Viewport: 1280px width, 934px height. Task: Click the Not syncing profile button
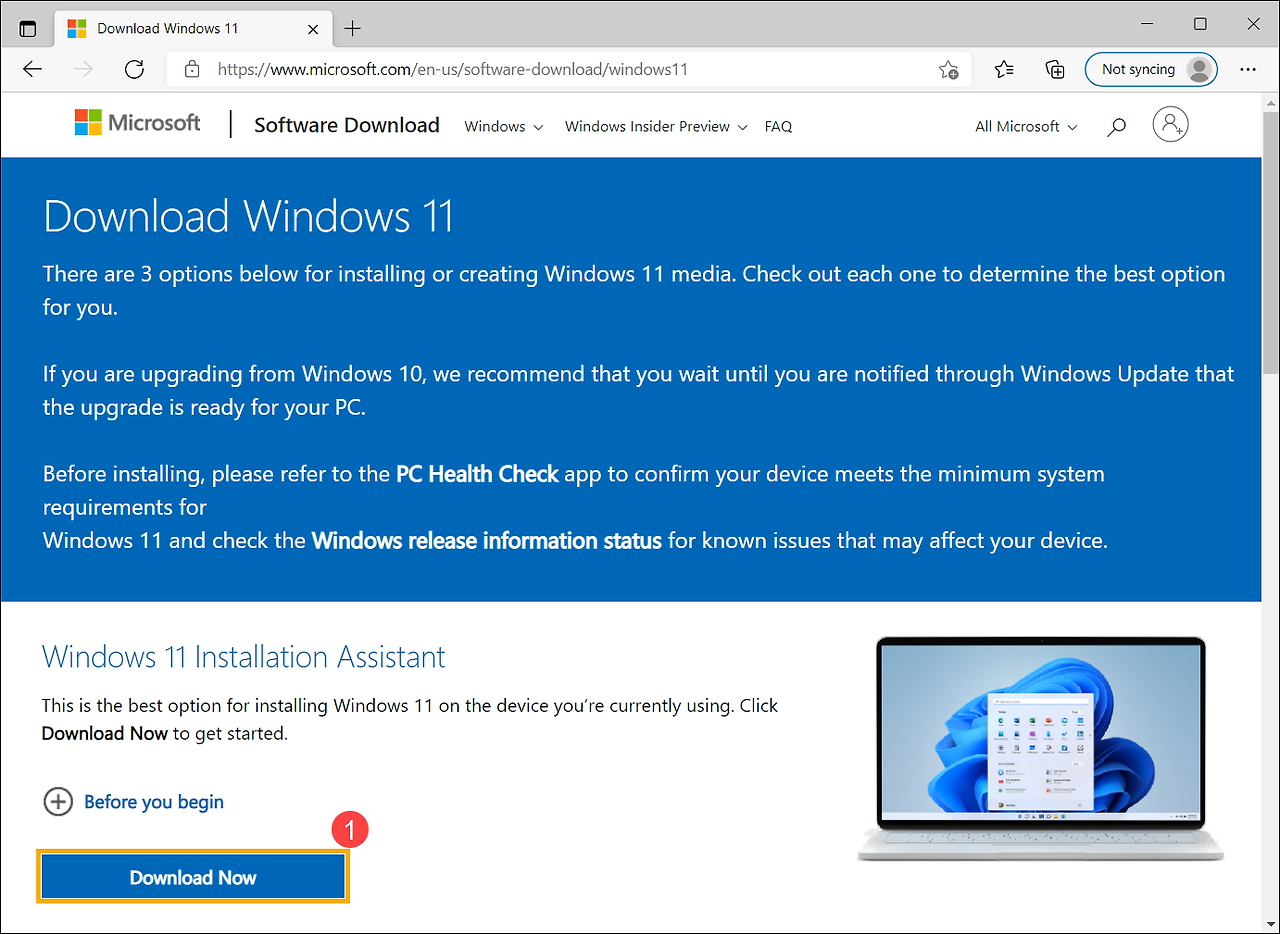point(1152,70)
